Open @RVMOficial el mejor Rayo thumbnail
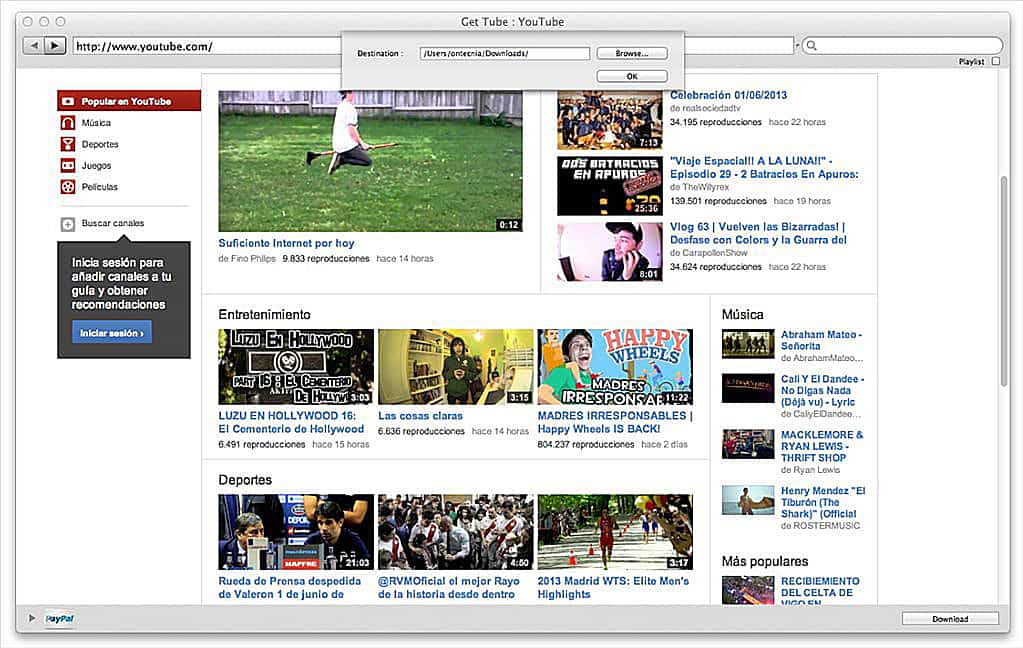 click(455, 532)
